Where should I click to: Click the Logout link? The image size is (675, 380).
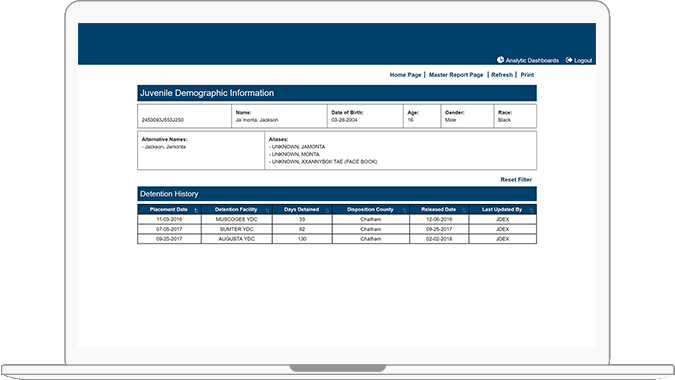point(583,60)
